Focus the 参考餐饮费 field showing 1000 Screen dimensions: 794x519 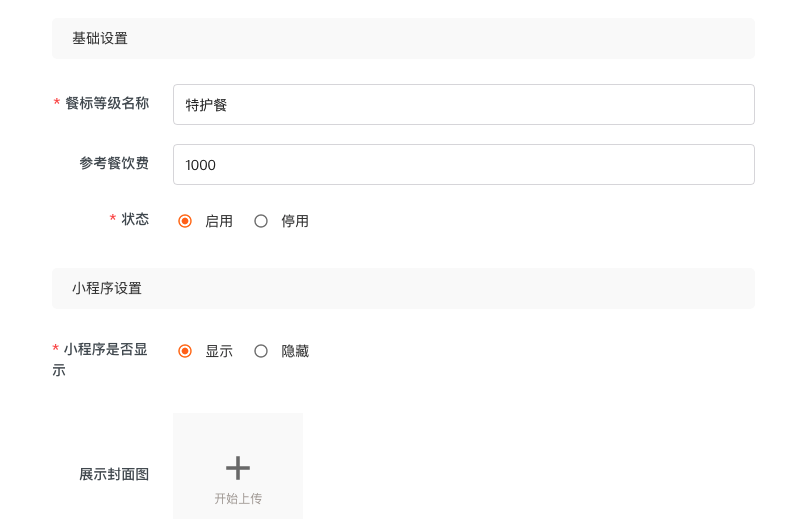tap(464, 165)
